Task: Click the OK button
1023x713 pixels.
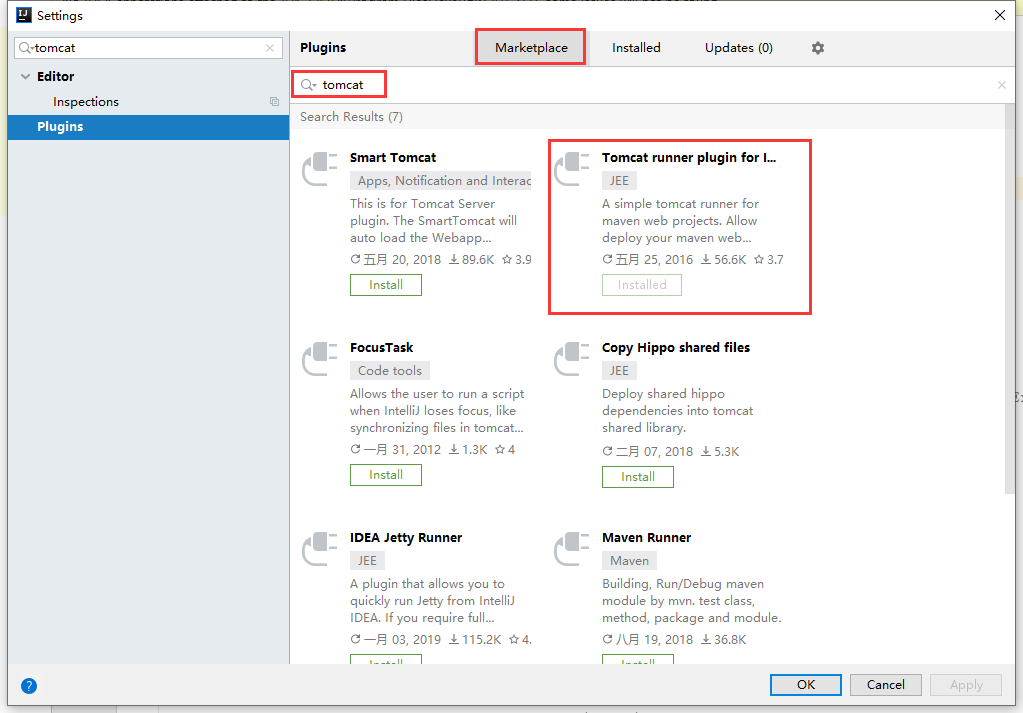Action: point(805,684)
